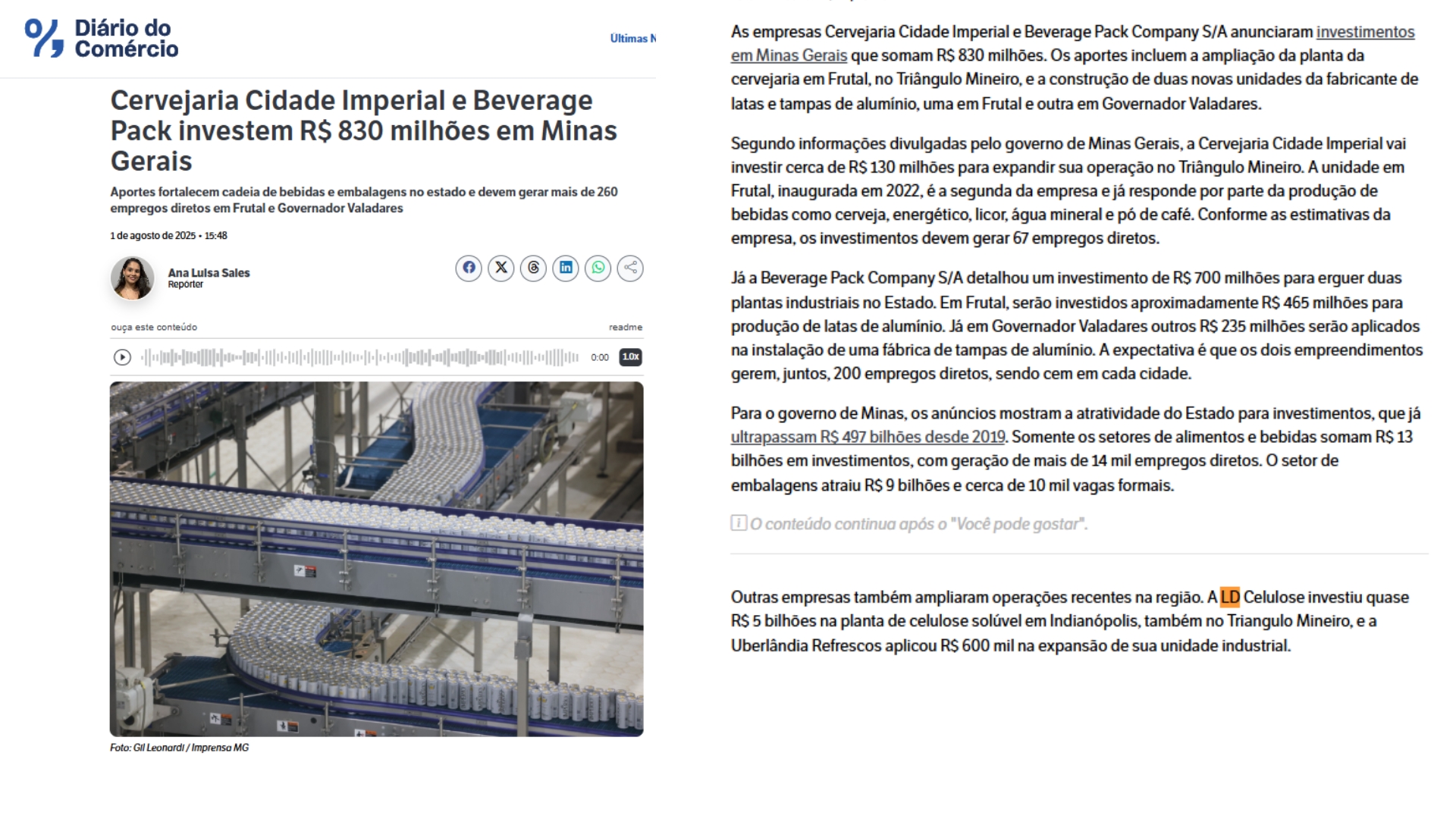Share article on LinkedIn

click(x=566, y=268)
